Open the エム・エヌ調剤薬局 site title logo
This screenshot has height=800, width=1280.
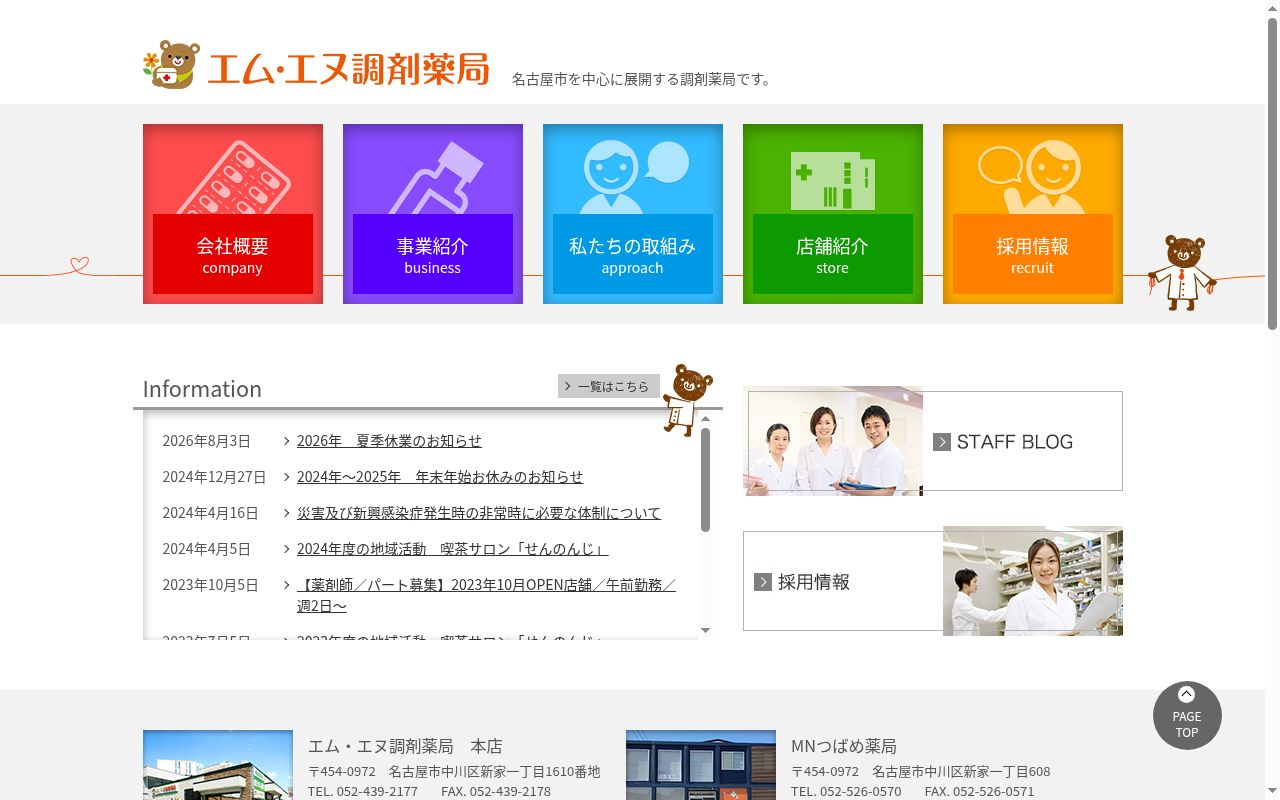click(x=348, y=68)
